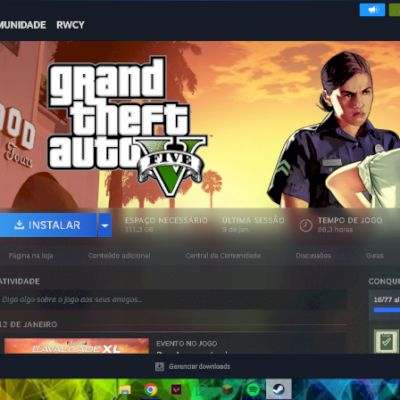Viewport: 400px width, 400px height.
Task: Click the TEMPO DE JOGO label
Action: tap(350, 220)
